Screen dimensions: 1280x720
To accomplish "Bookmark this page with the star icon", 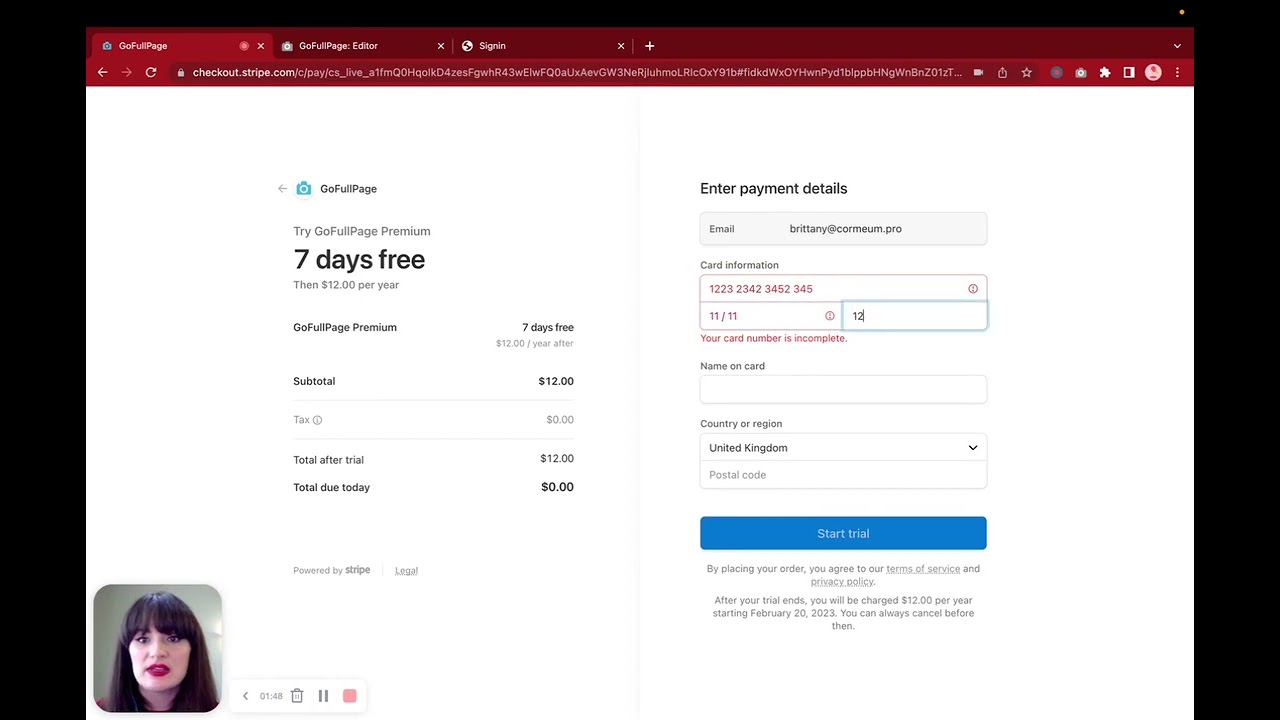I will [1026, 72].
